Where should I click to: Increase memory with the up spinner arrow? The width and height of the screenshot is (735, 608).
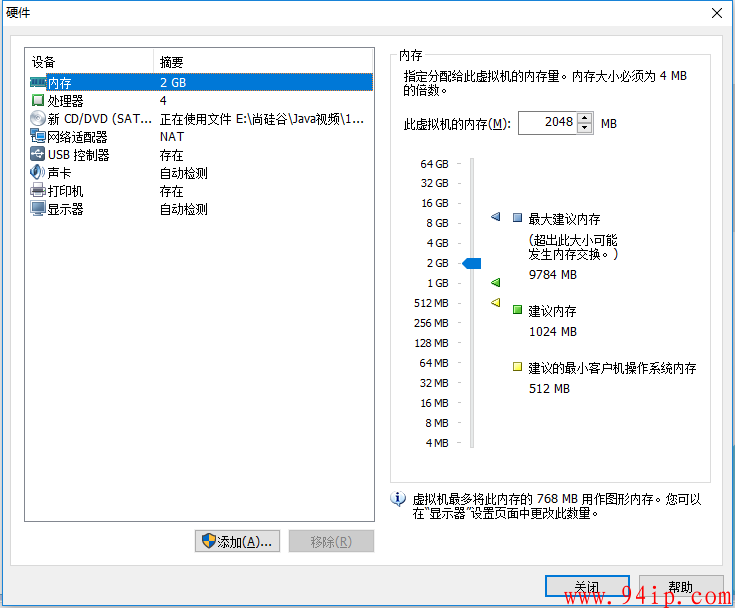(585, 118)
